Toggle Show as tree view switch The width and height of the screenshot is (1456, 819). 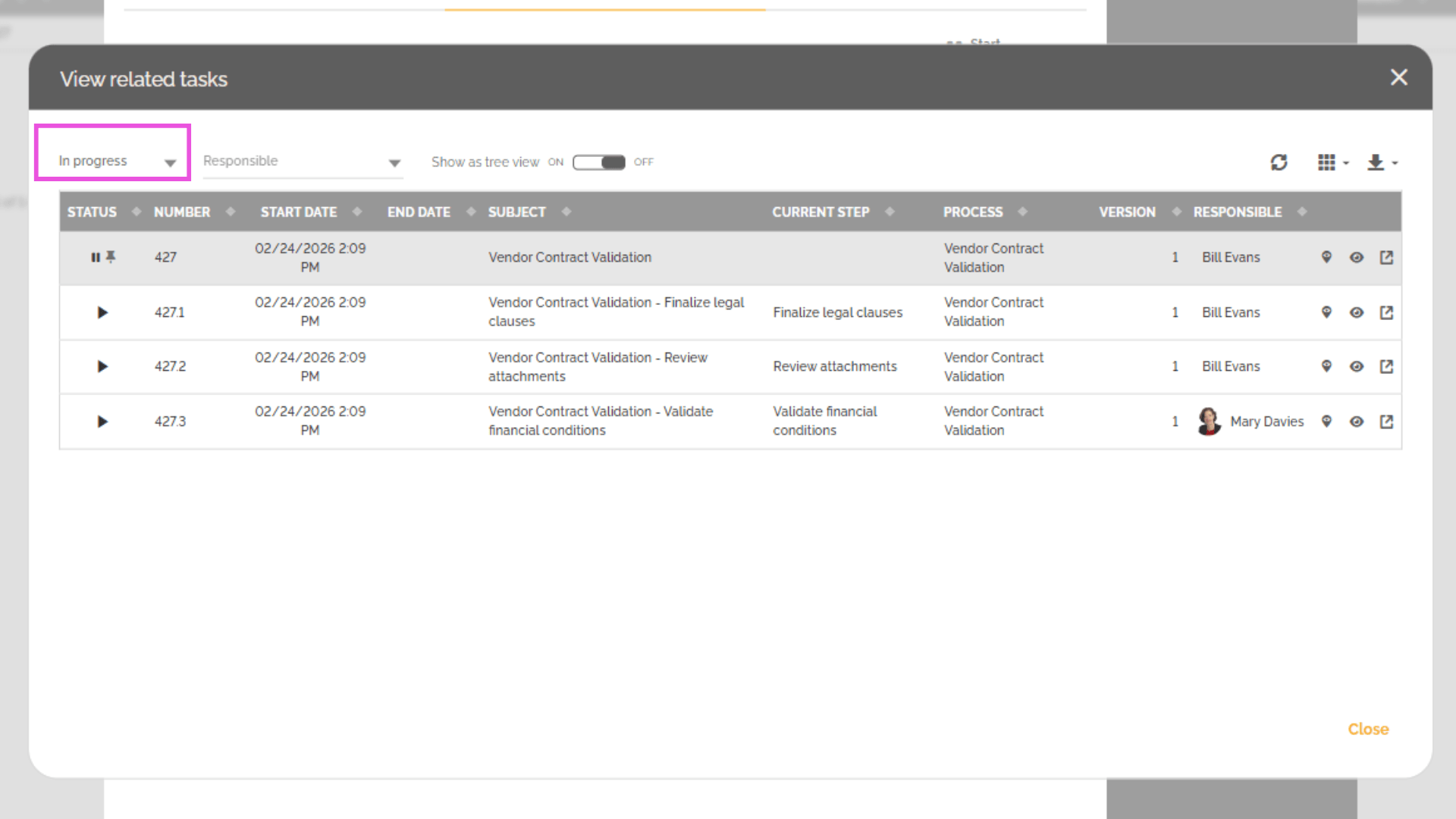click(598, 162)
